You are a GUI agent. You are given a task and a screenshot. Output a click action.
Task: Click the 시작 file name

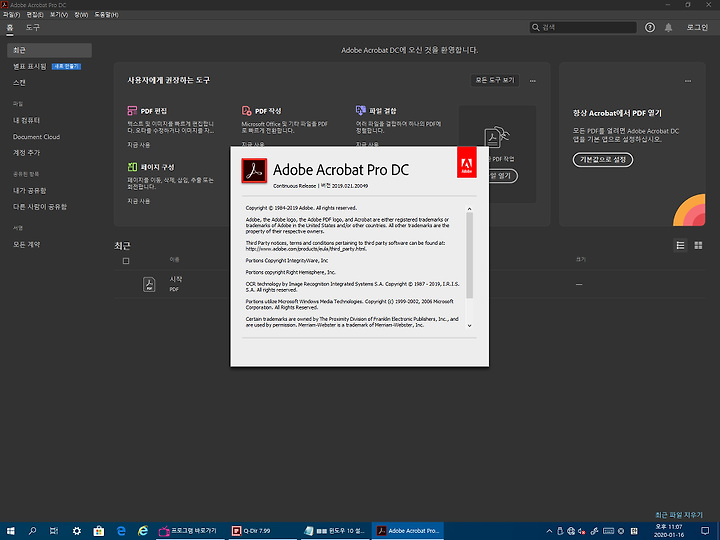[176, 279]
